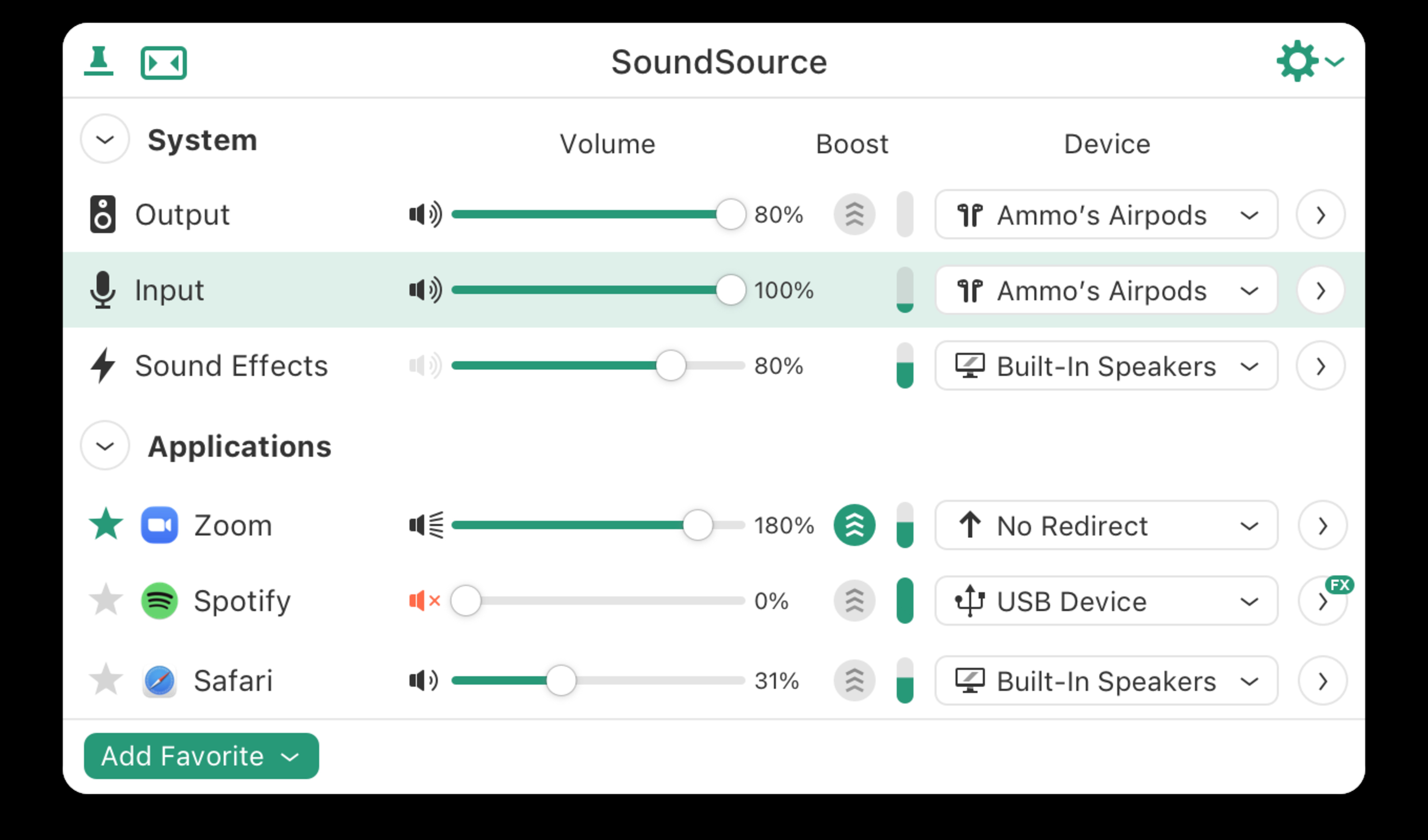
Task: Click the Sound Effects volume slider knob
Action: [x=670, y=366]
